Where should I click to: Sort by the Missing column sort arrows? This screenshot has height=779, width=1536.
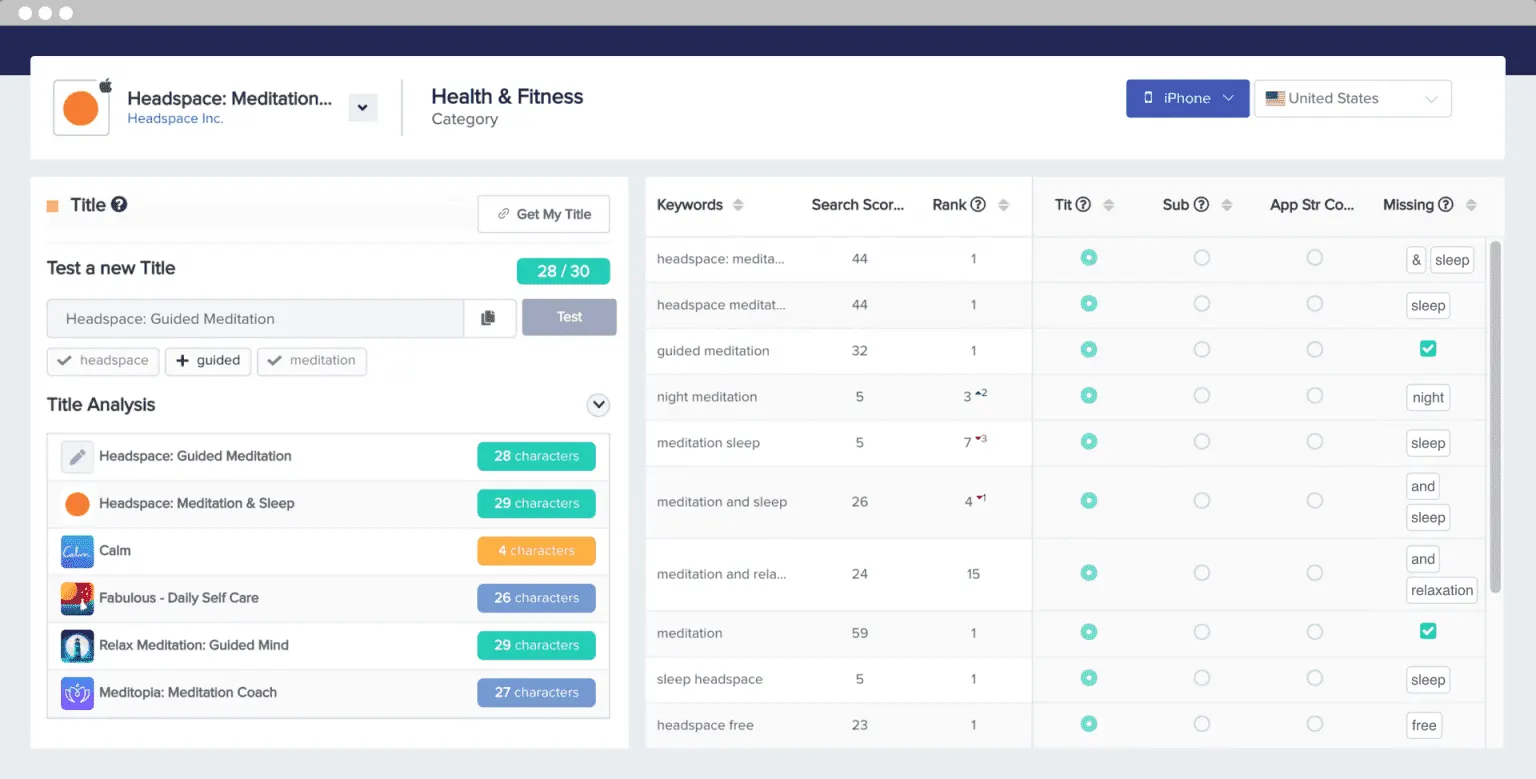[1471, 205]
